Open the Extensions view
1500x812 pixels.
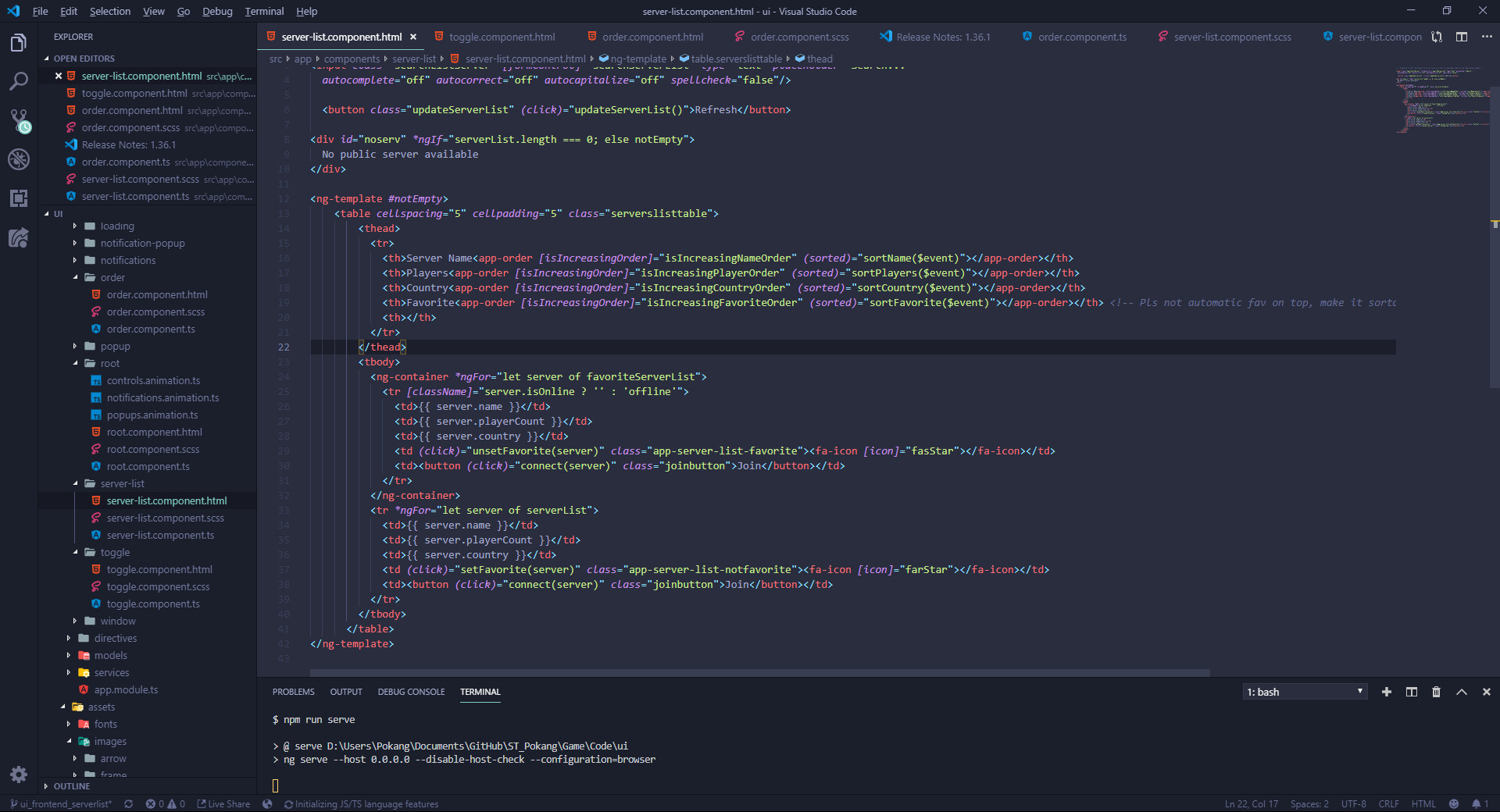(x=19, y=198)
